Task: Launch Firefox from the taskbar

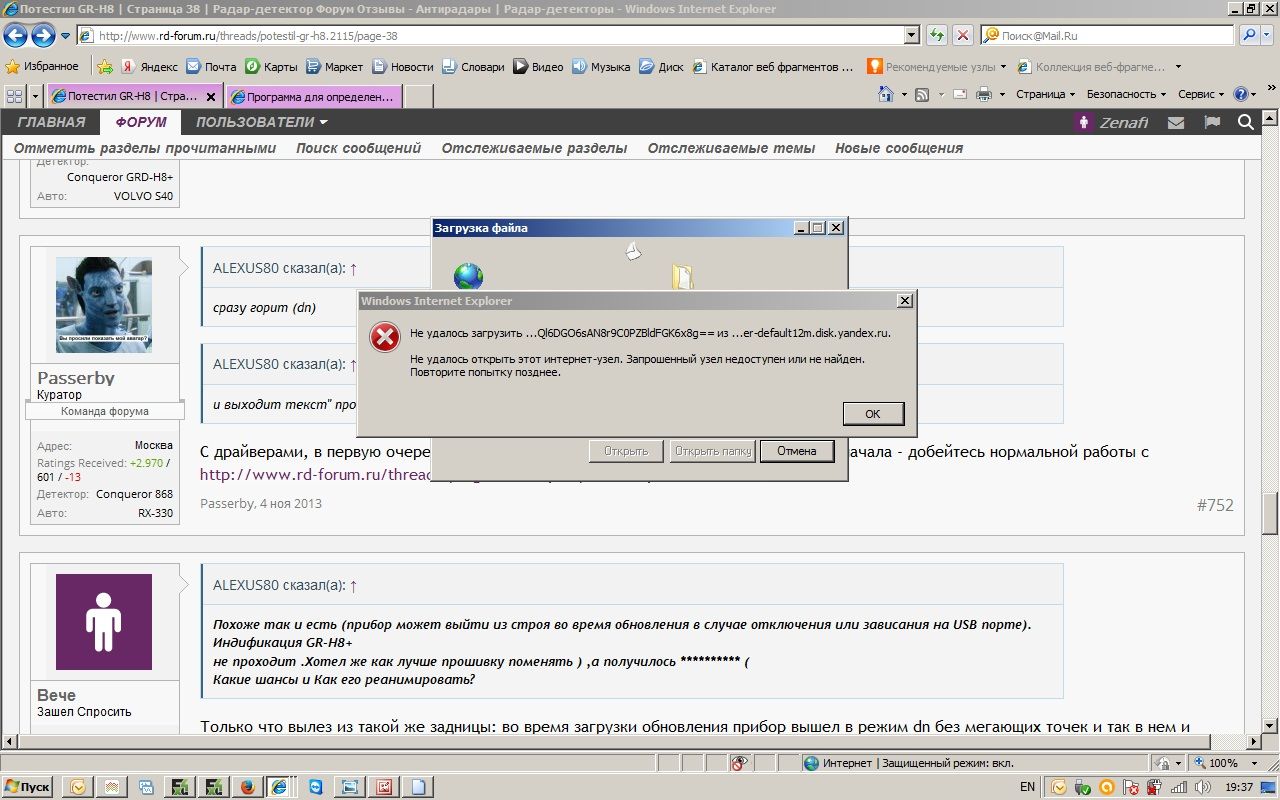Action: pyautogui.click(x=247, y=787)
